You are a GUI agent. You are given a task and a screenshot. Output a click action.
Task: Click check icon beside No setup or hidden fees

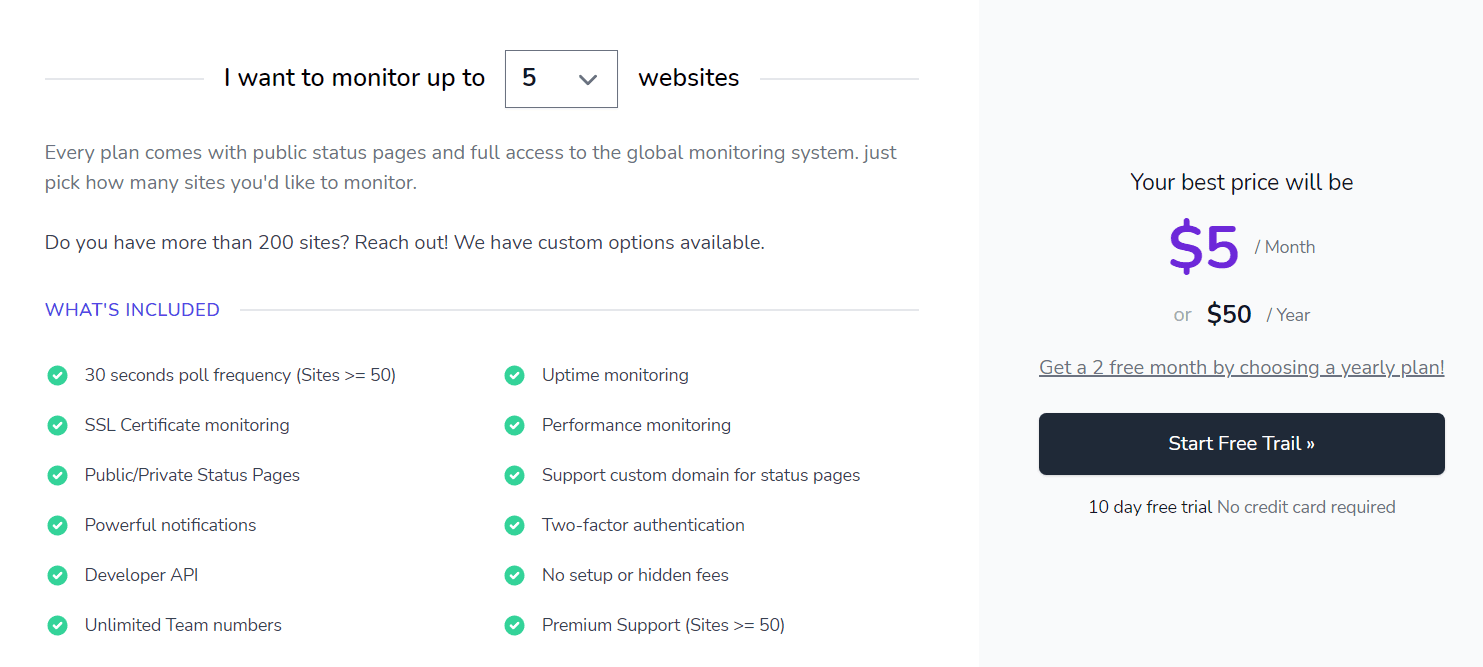(514, 575)
